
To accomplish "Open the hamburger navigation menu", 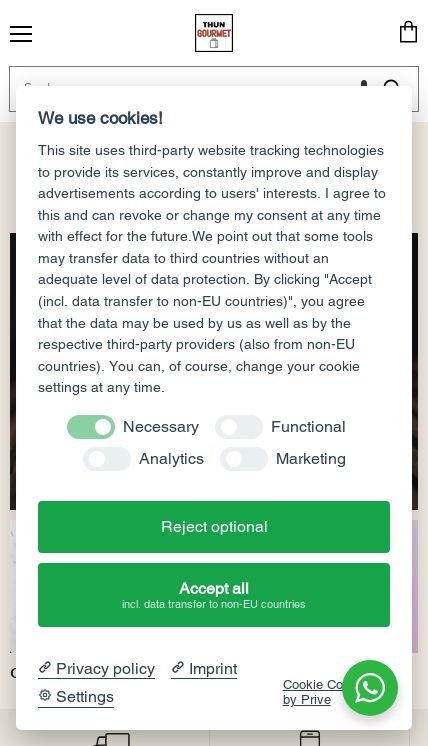I will (x=21, y=34).
